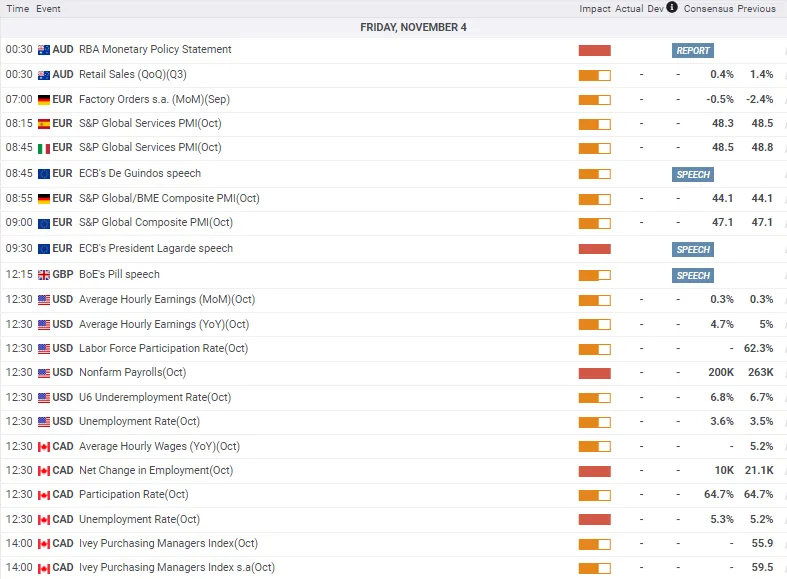787x579 pixels.
Task: Click the SPEECH badge for Lagarde speech
Action: [693, 249]
